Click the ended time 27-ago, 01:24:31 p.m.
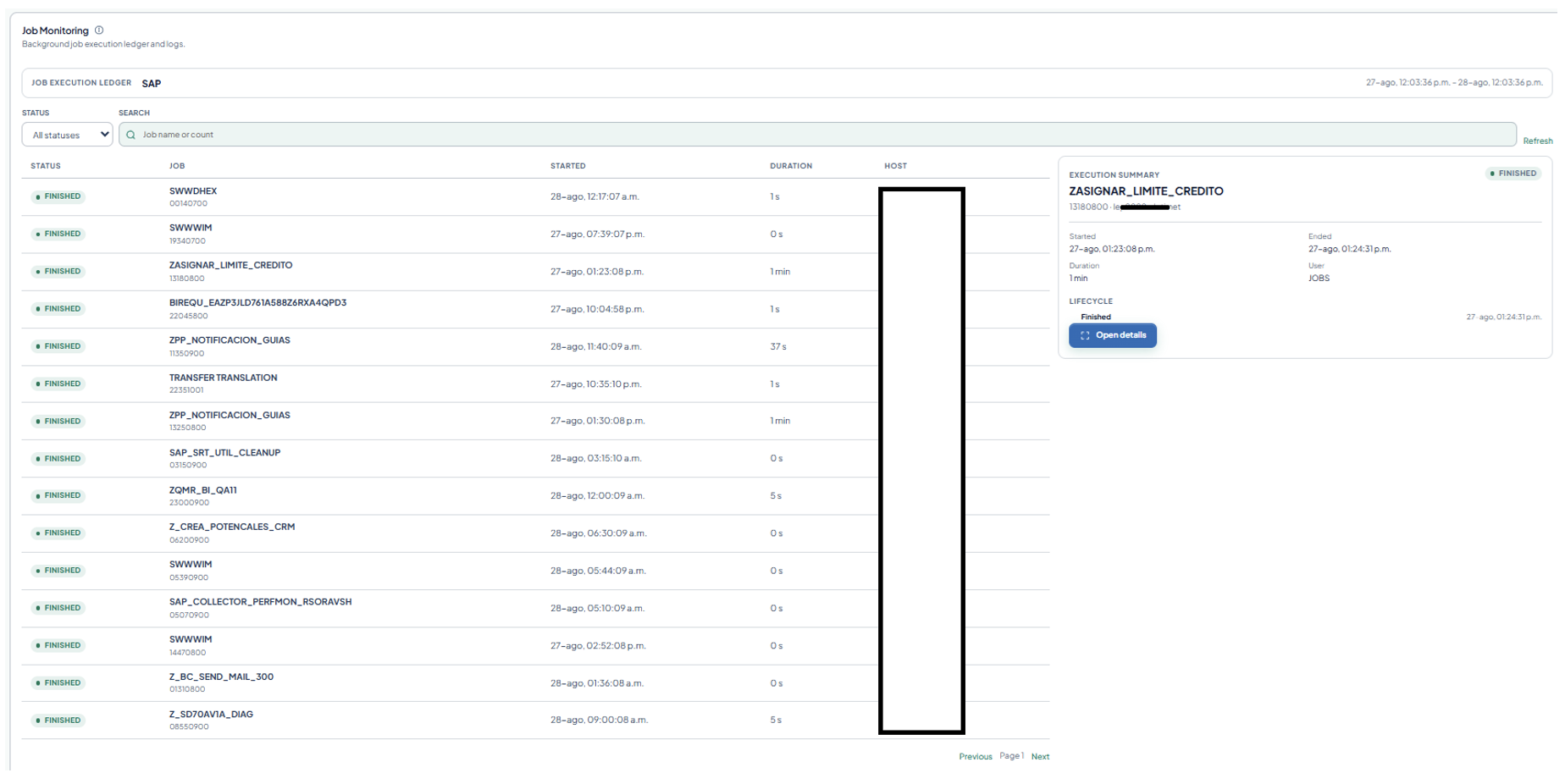Image resolution: width=1565 pixels, height=784 pixels. 1350,249
